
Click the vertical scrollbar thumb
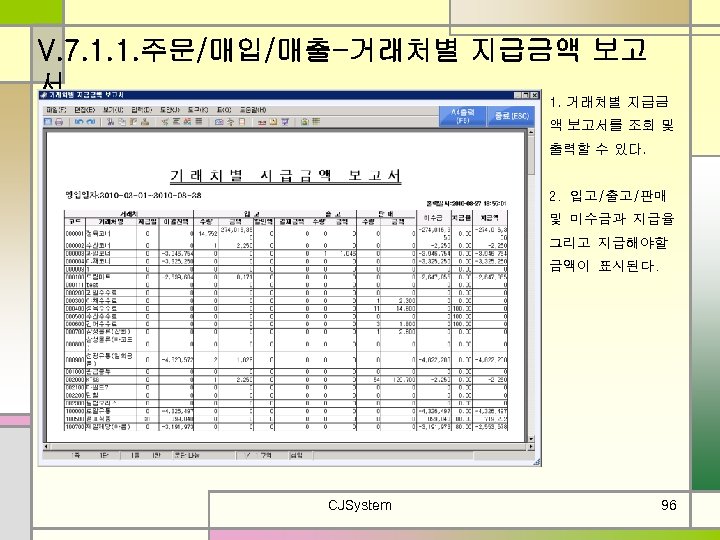pyautogui.click(x=531, y=155)
